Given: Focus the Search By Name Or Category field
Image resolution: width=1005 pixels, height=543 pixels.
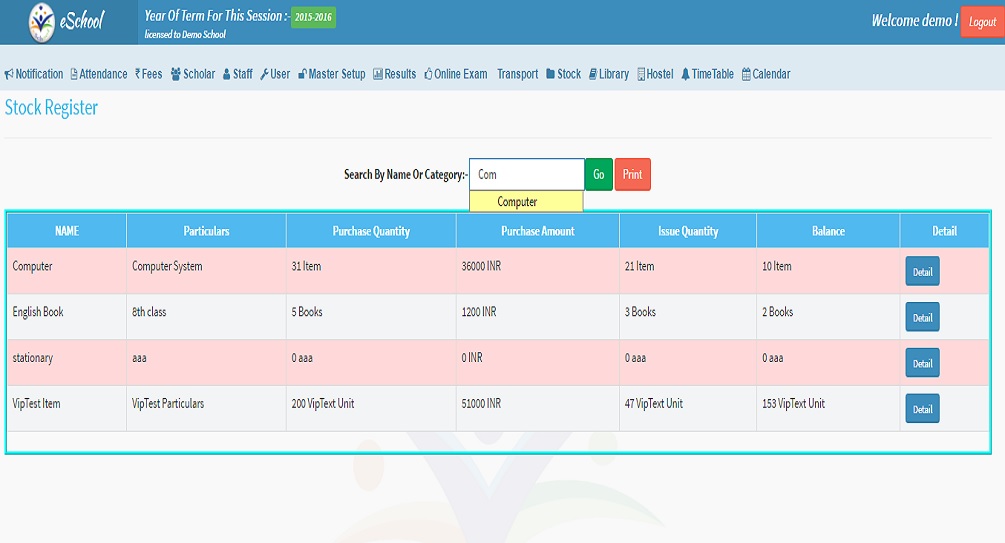Looking at the screenshot, I should pos(526,174).
